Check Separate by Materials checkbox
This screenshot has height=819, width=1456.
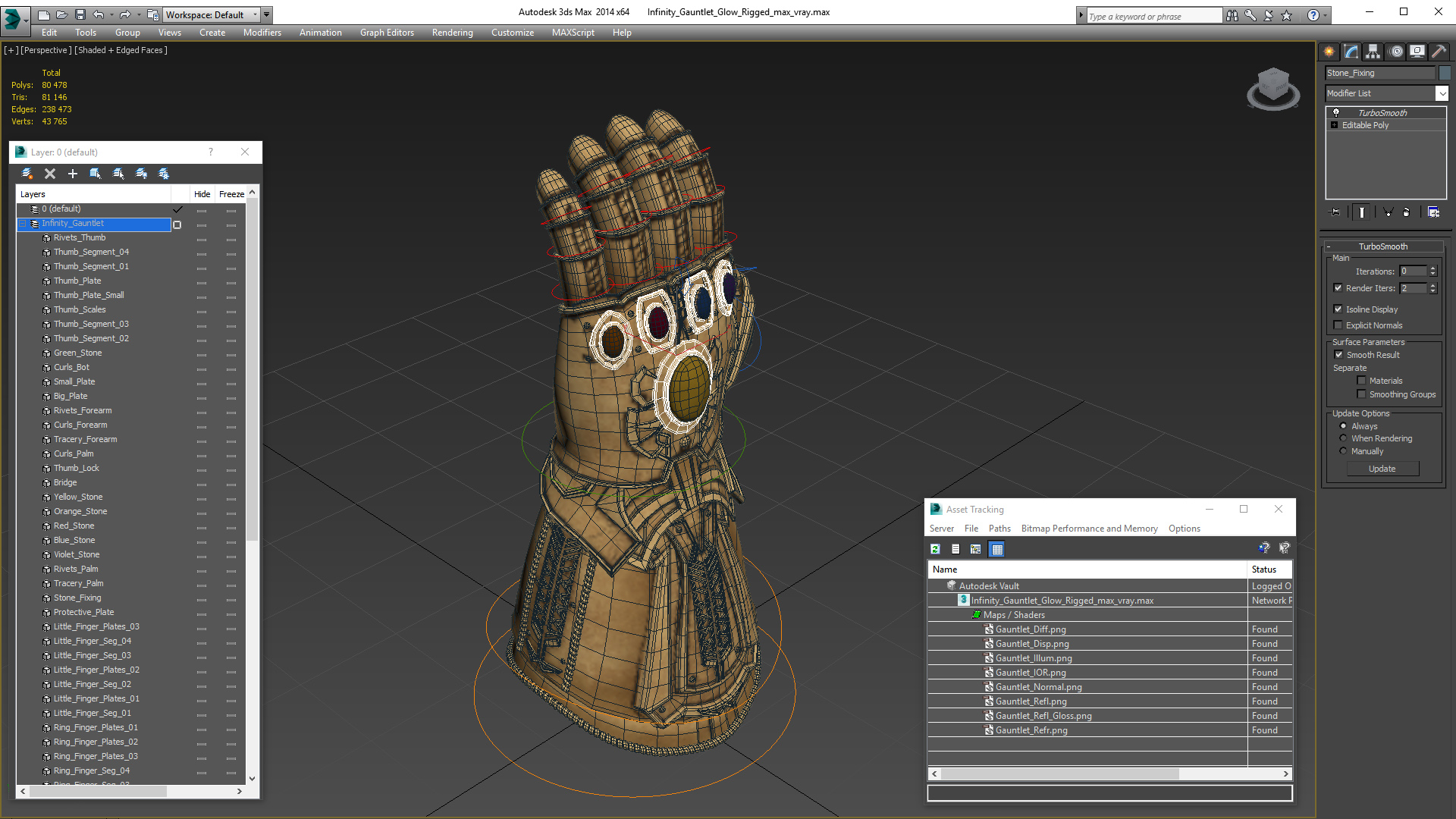1361,381
